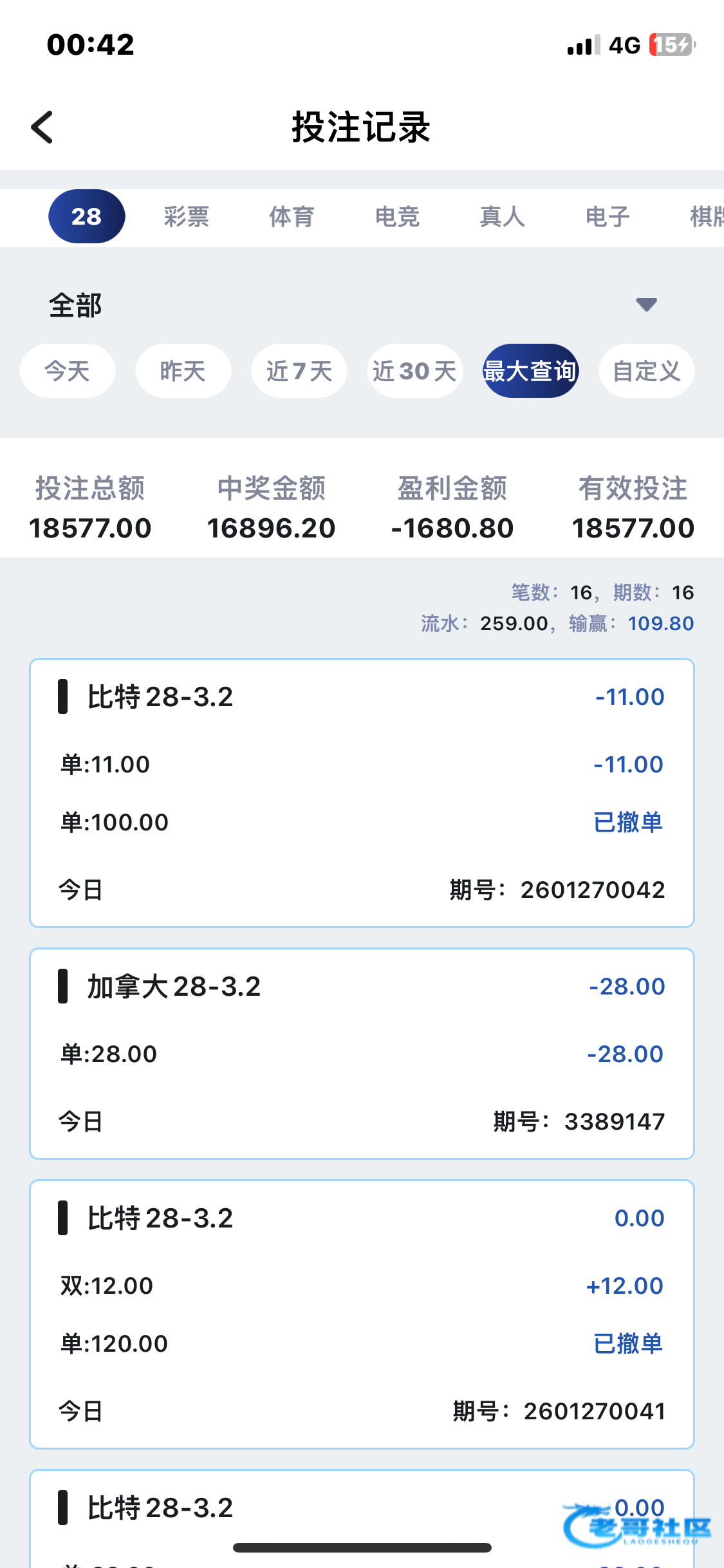Select the 近7天 date filter
The image size is (724, 1568).
(299, 371)
